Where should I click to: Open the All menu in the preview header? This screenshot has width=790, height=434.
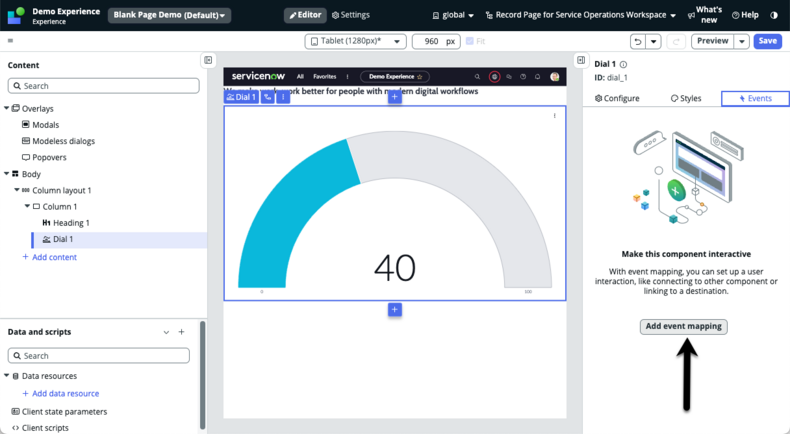[300, 77]
